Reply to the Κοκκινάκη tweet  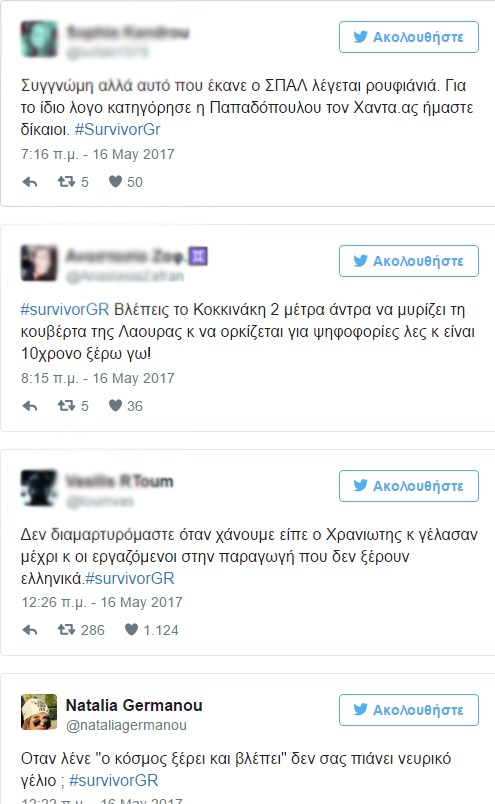[x=30, y=406]
